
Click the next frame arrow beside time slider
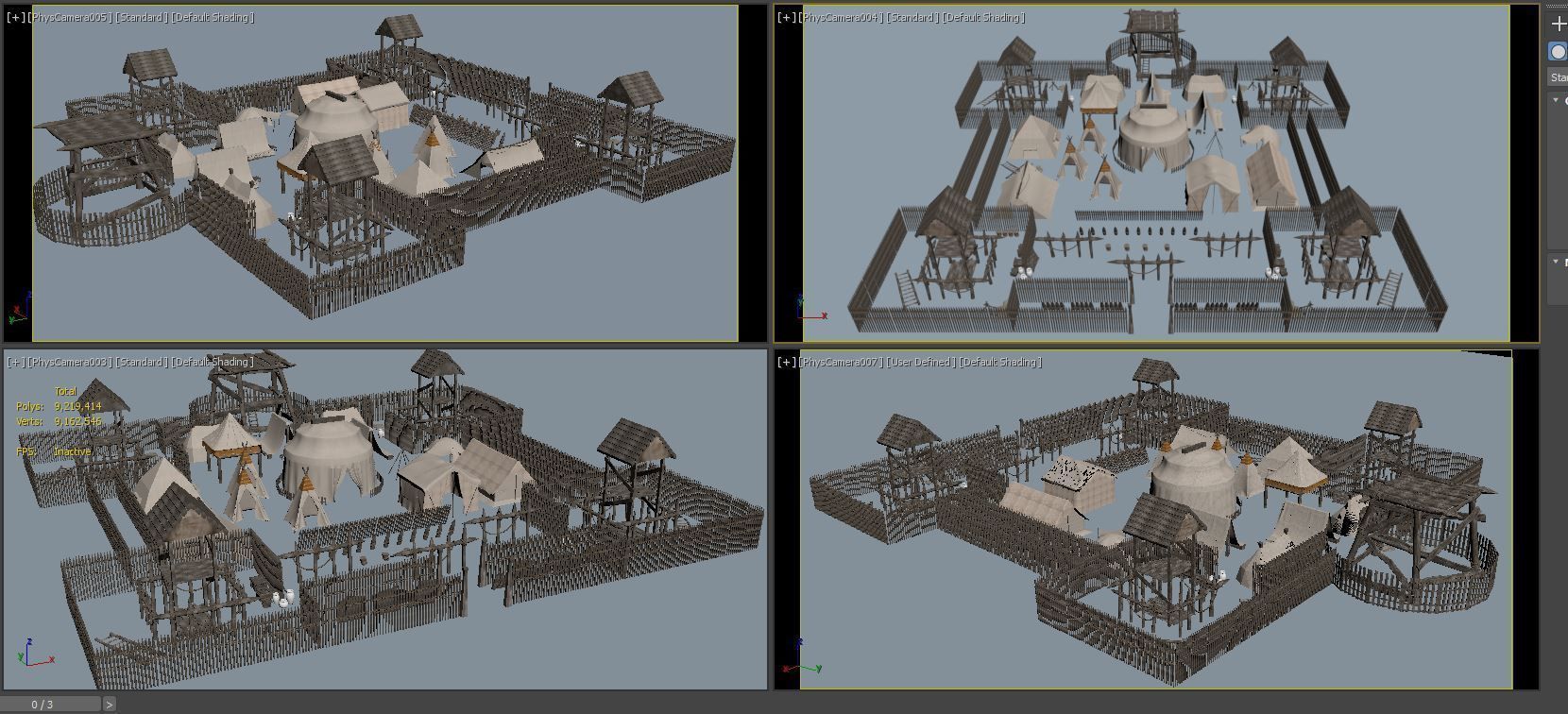coord(110,704)
